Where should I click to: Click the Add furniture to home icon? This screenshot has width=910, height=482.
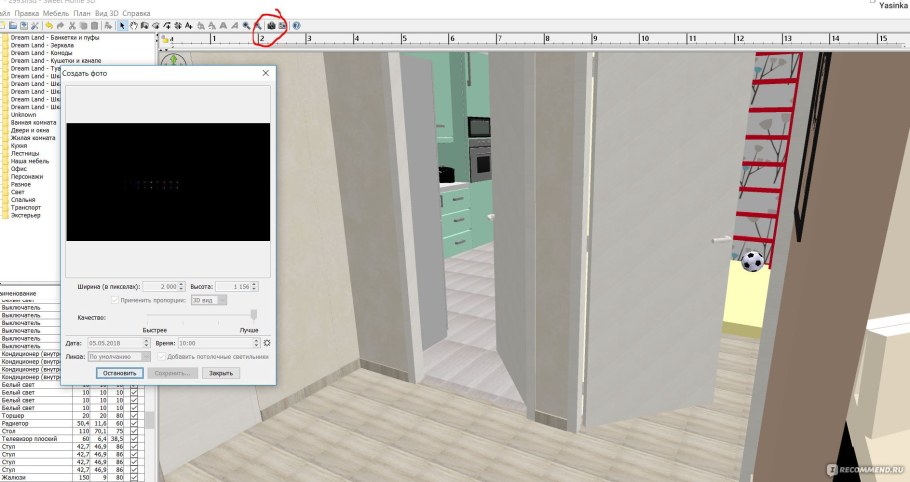click(108, 26)
